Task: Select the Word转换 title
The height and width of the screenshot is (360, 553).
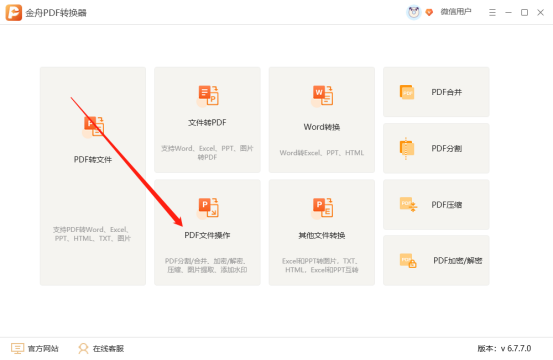Action: click(322, 127)
